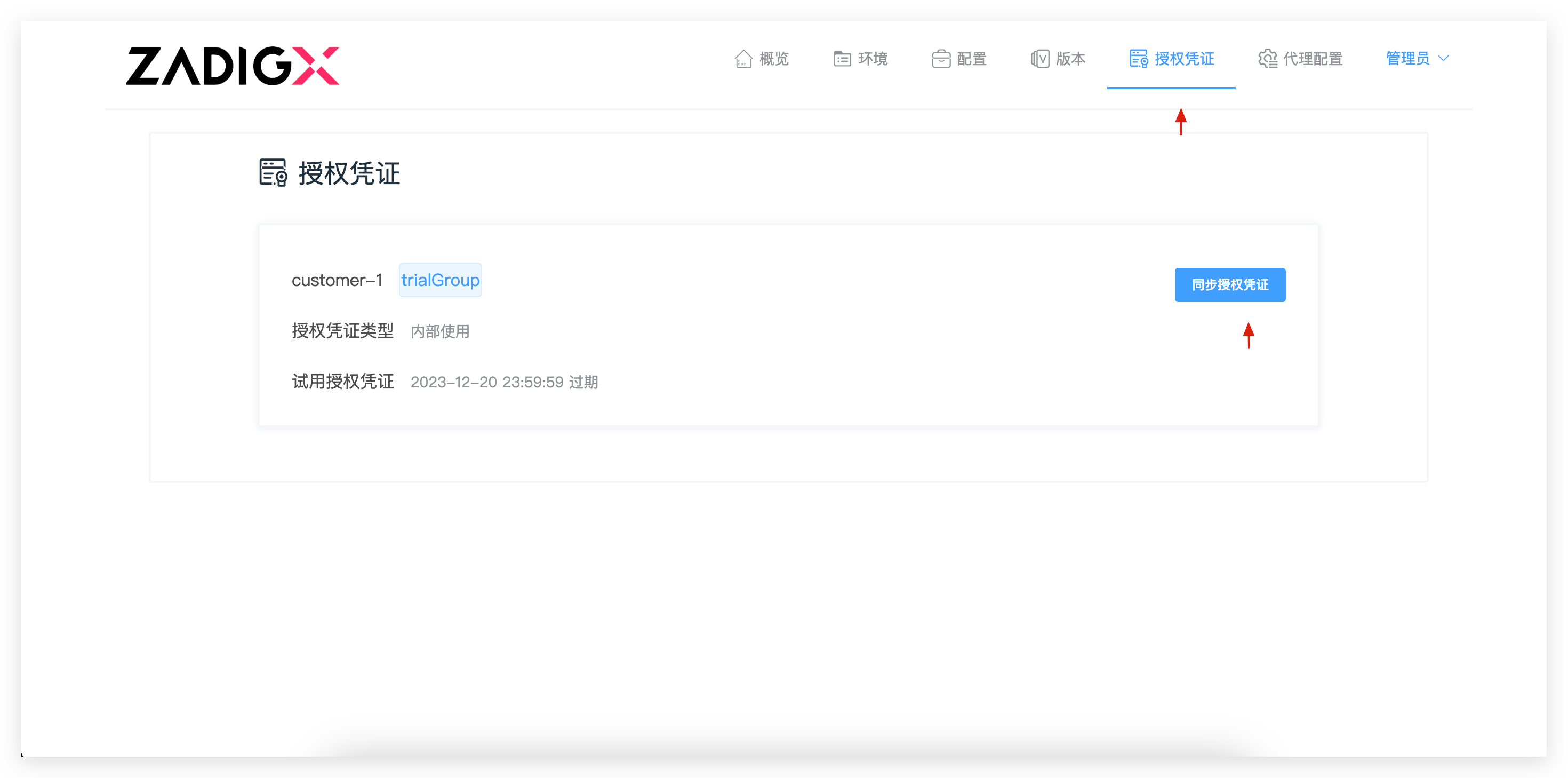1568x778 pixels.
Task: Expand the admin menu via its chevron arrow
Action: click(x=1444, y=59)
